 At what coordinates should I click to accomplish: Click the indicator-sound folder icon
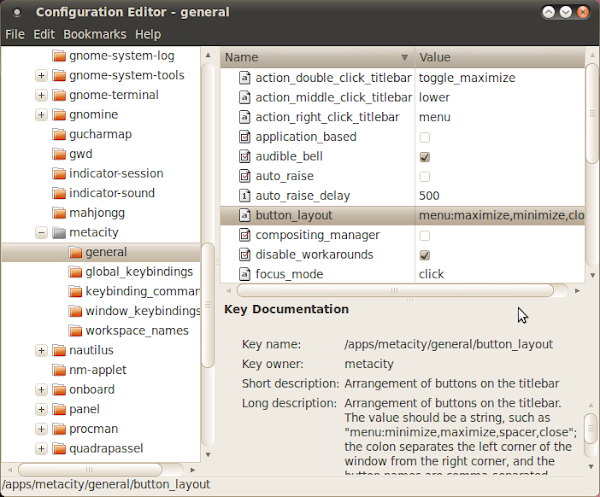pos(59,194)
